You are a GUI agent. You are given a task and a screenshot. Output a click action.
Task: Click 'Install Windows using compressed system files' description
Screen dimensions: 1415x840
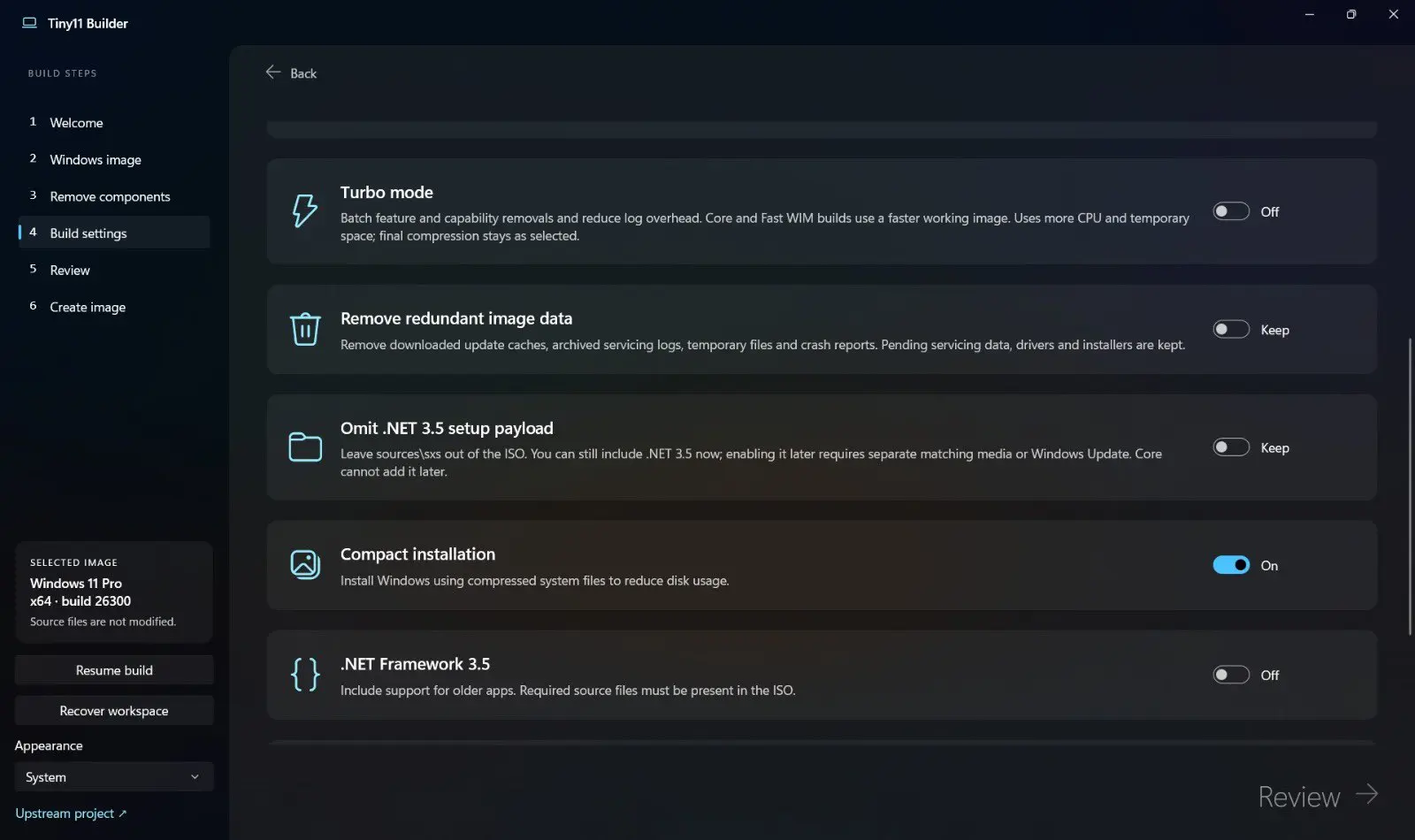[x=534, y=581]
